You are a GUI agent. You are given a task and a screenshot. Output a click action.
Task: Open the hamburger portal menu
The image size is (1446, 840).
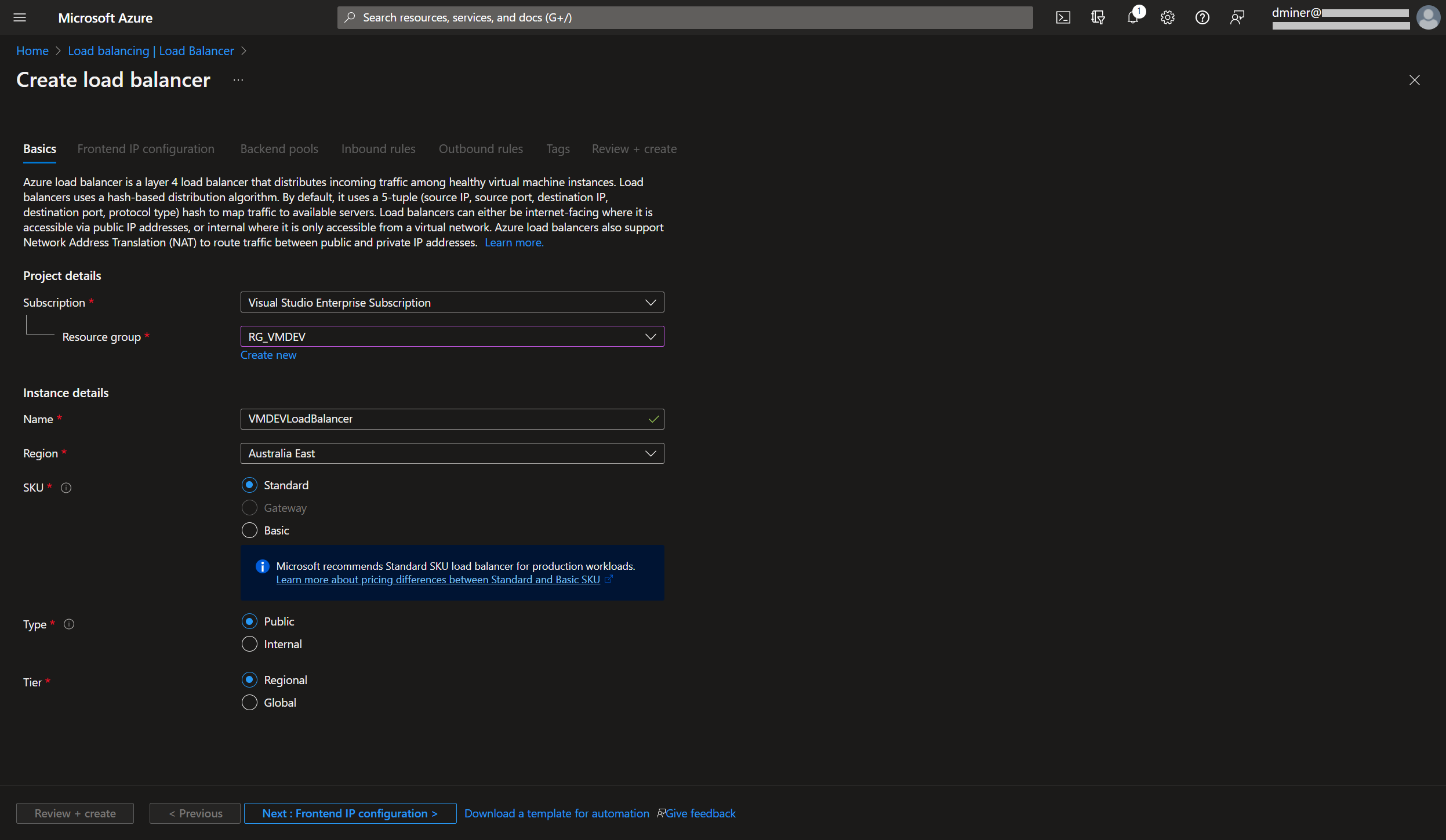tap(20, 17)
